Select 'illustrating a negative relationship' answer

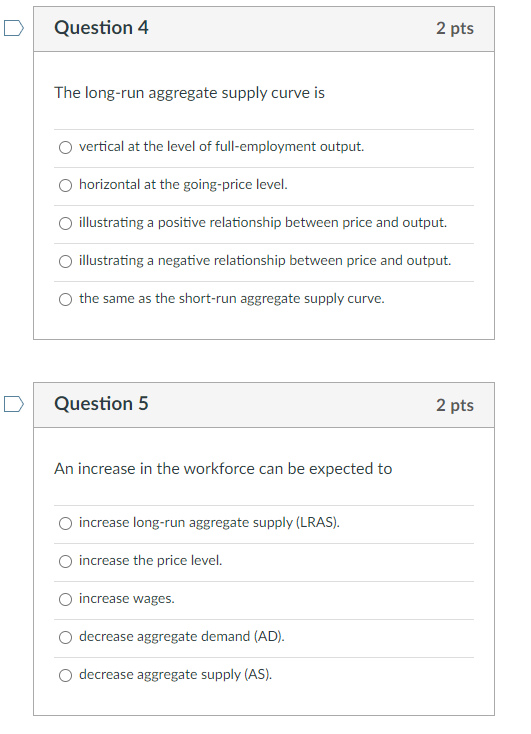point(66,261)
